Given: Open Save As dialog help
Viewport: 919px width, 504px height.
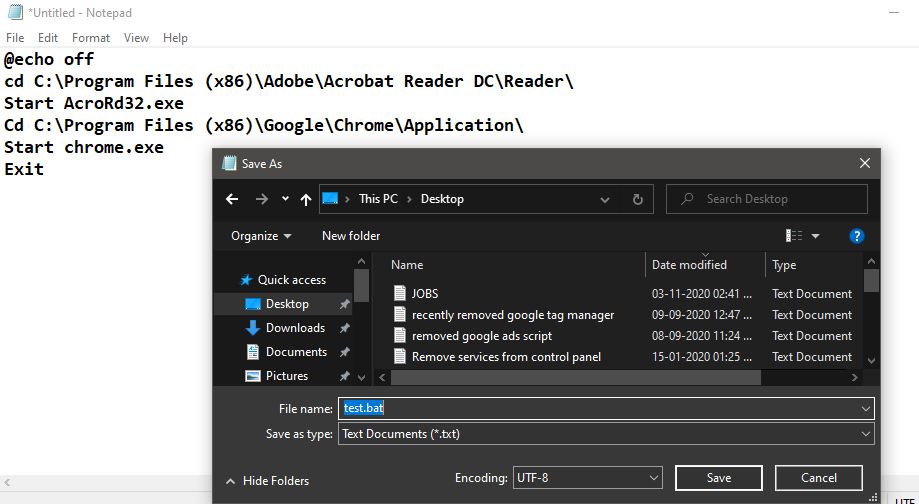Looking at the screenshot, I should [x=856, y=236].
